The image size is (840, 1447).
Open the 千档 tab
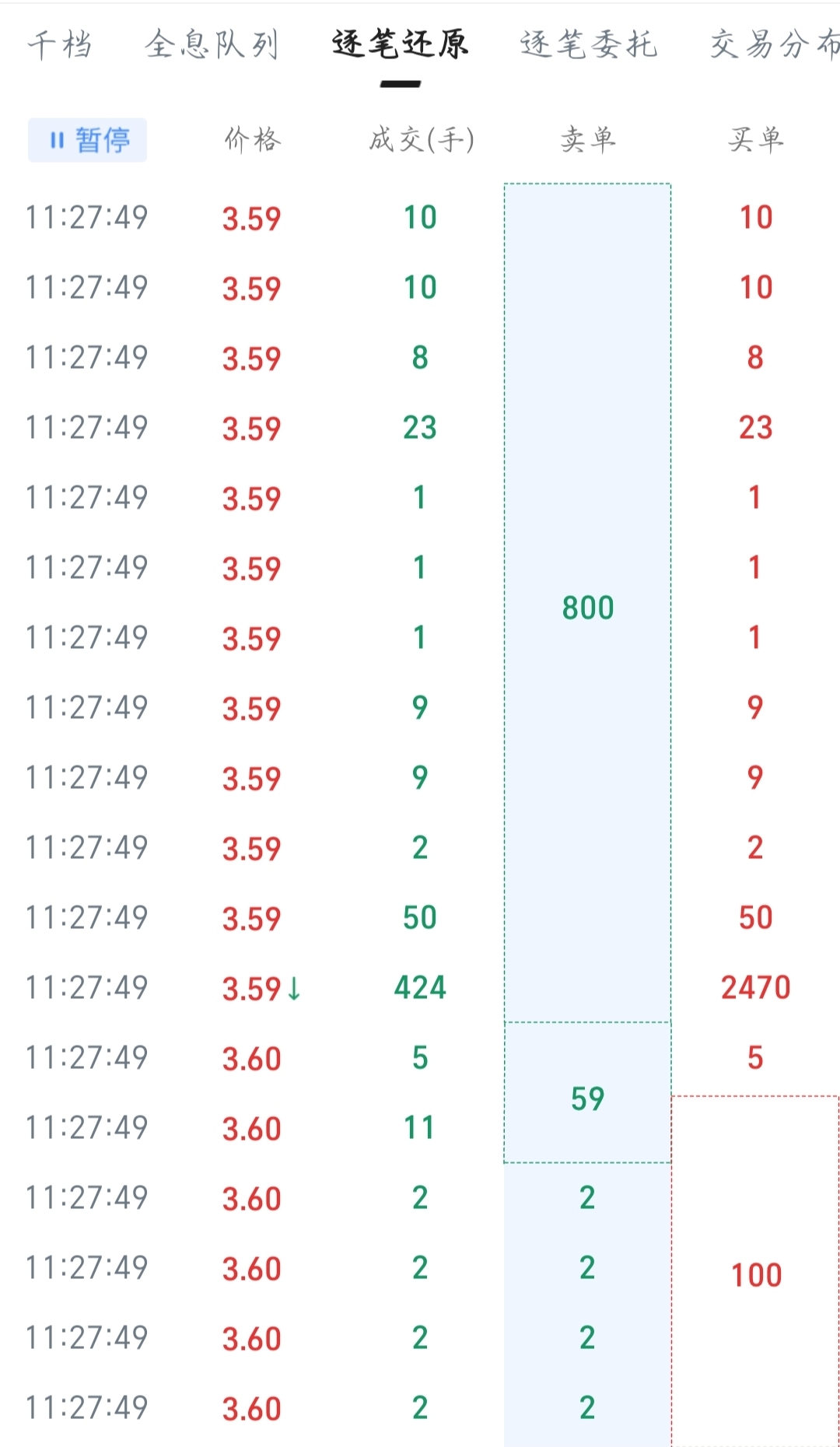pyautogui.click(x=60, y=44)
